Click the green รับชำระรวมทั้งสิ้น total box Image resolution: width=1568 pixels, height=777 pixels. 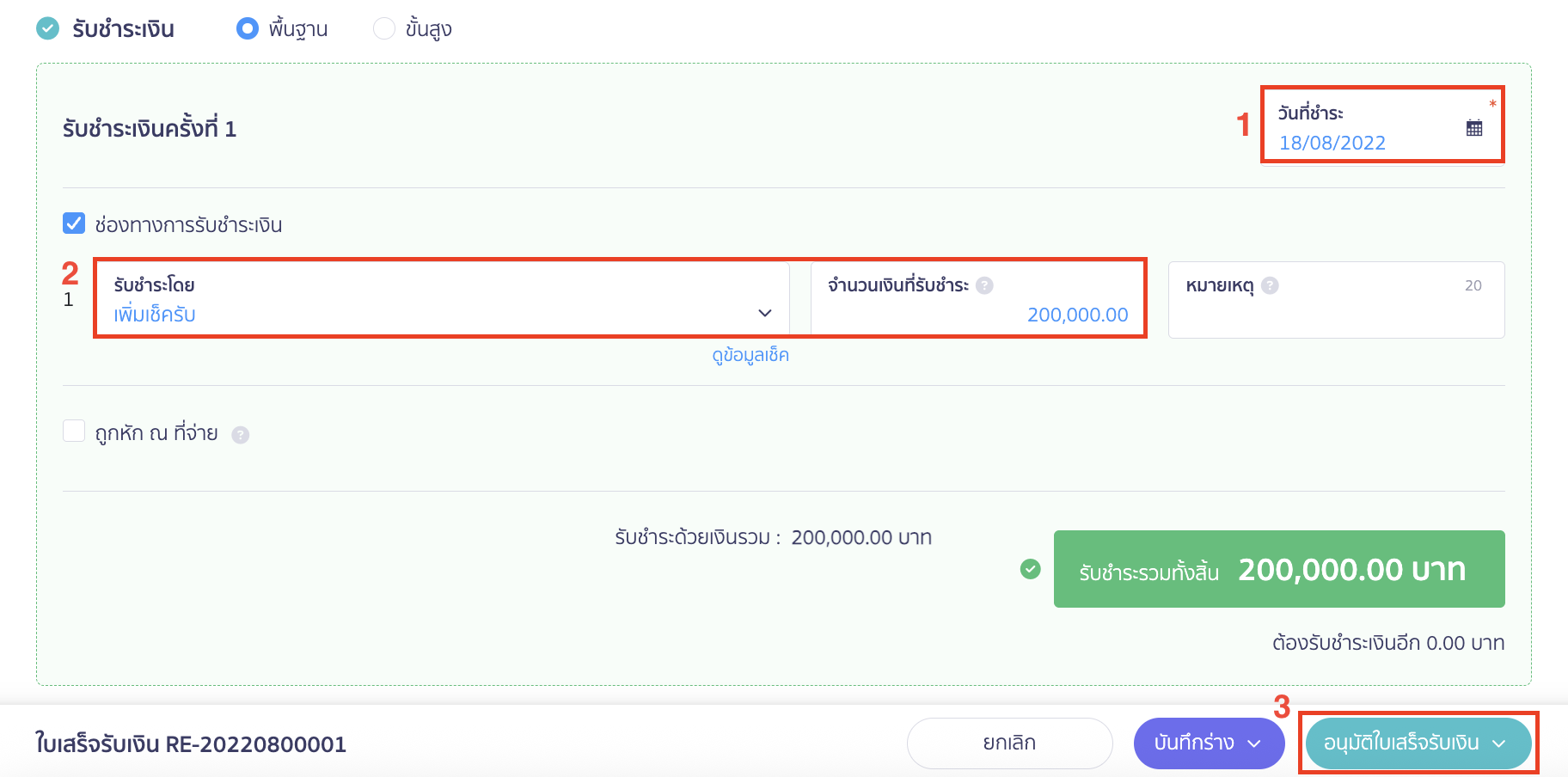1278,569
